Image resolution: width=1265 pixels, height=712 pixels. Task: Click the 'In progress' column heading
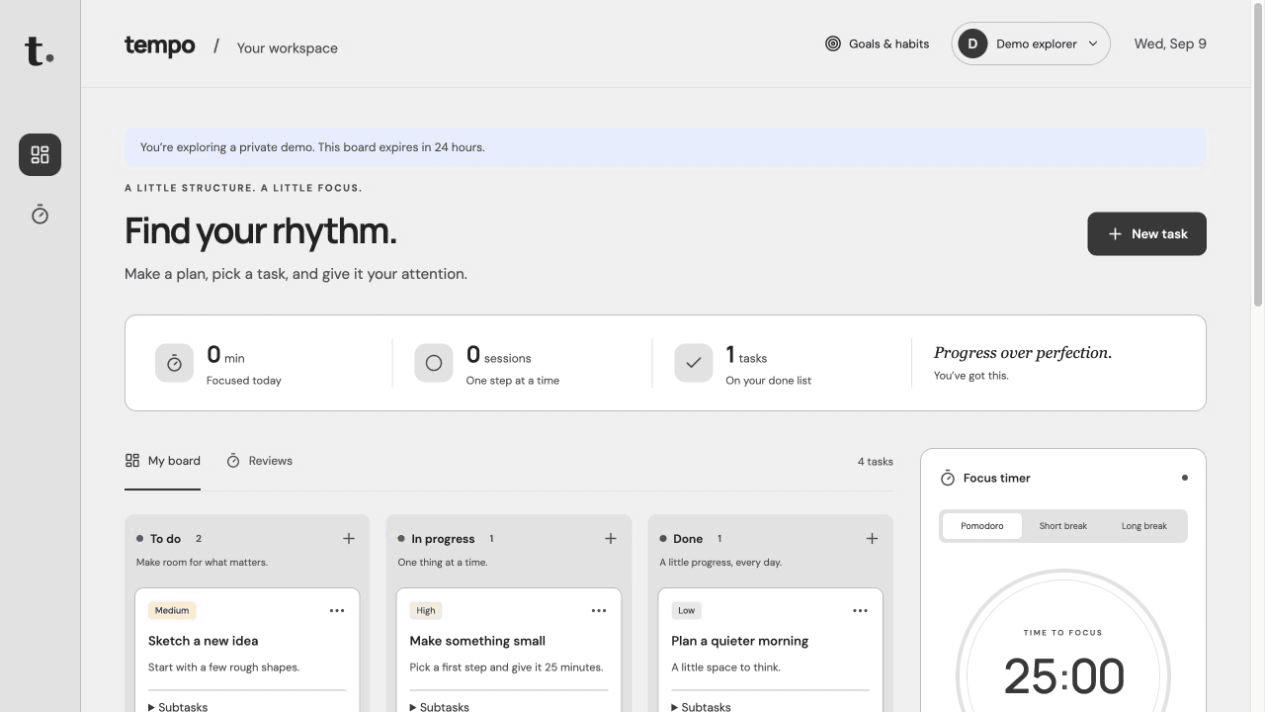[443, 539]
